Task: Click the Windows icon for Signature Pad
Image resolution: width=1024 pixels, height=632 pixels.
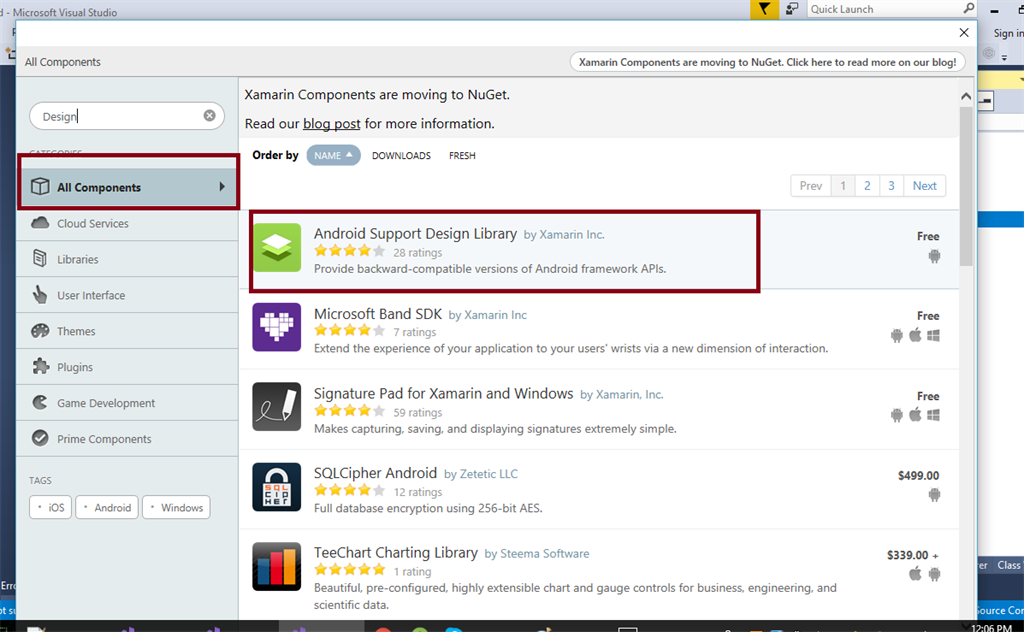Action: (933, 415)
